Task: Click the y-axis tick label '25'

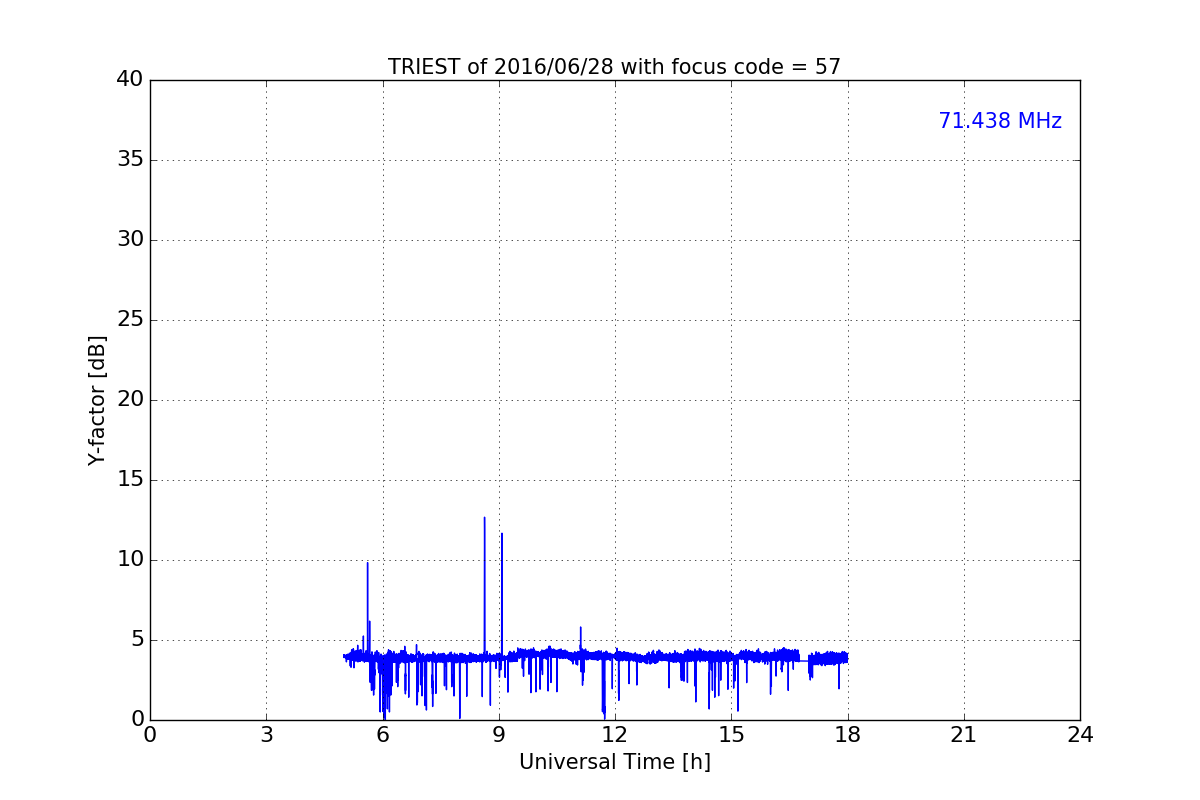Action: (x=130, y=320)
